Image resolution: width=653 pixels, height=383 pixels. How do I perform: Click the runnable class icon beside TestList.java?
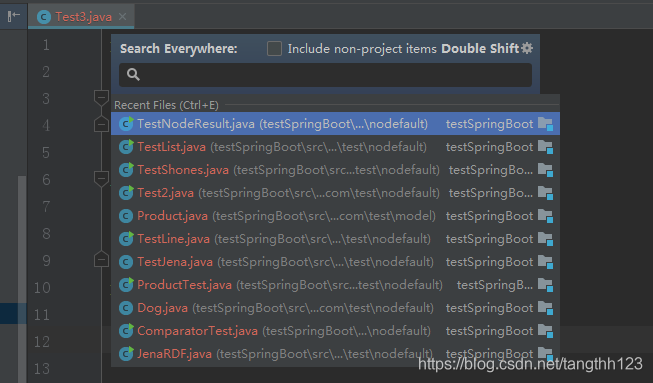pos(126,147)
